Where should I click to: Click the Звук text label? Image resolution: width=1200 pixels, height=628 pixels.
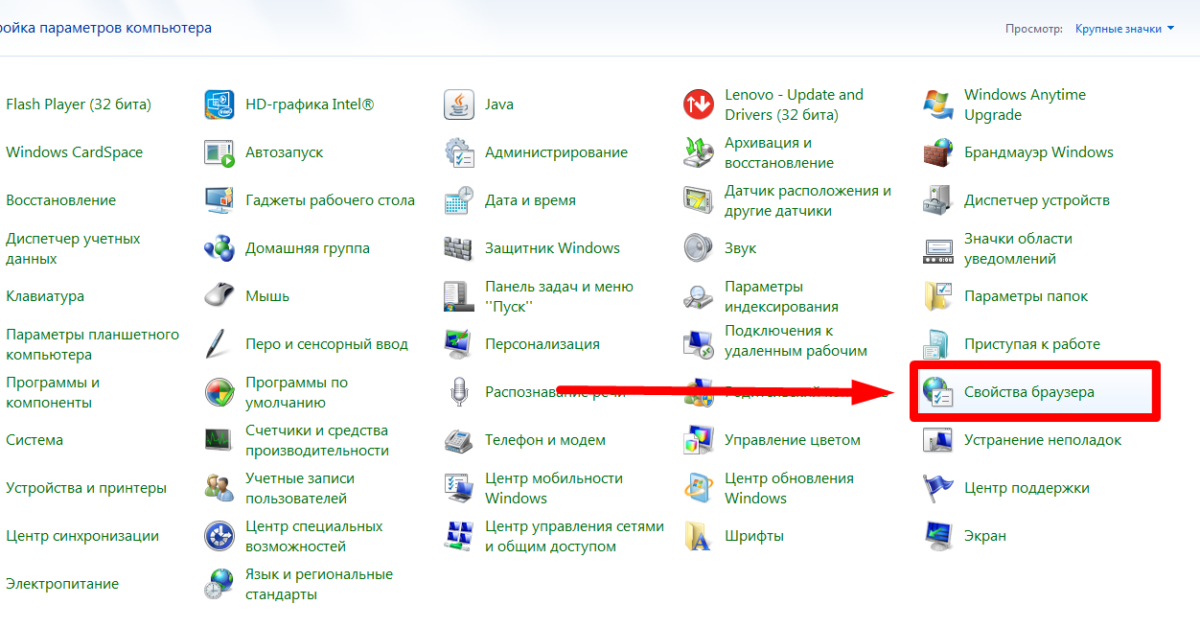coord(740,248)
